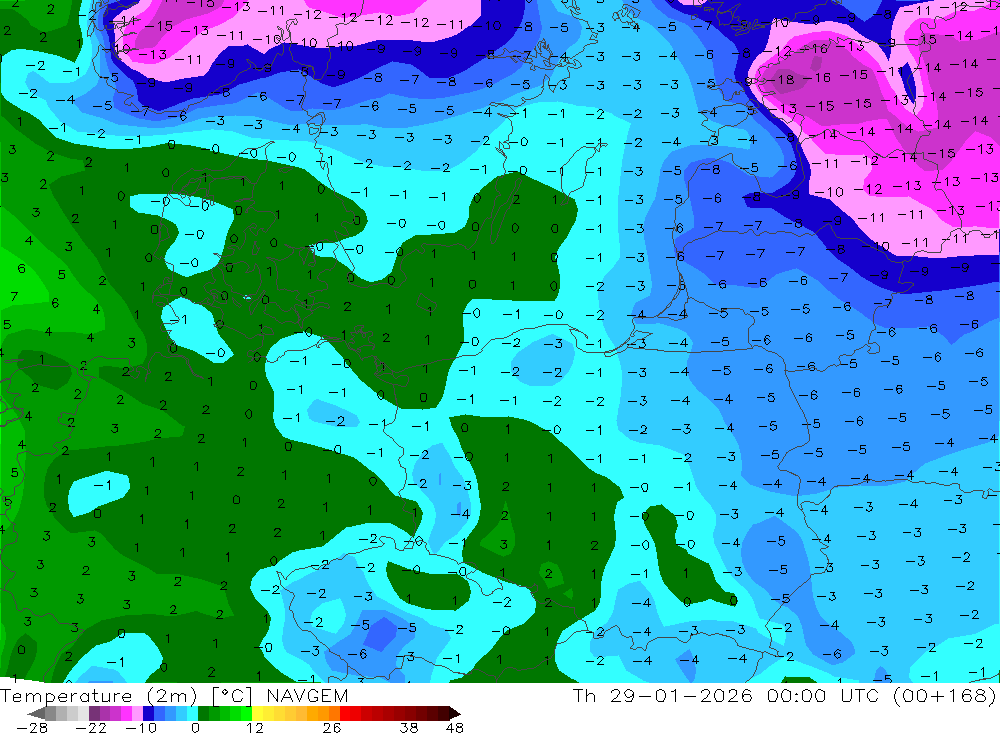
Task: Click the grey left arrow end of the color scale
Action: [x=36, y=713]
